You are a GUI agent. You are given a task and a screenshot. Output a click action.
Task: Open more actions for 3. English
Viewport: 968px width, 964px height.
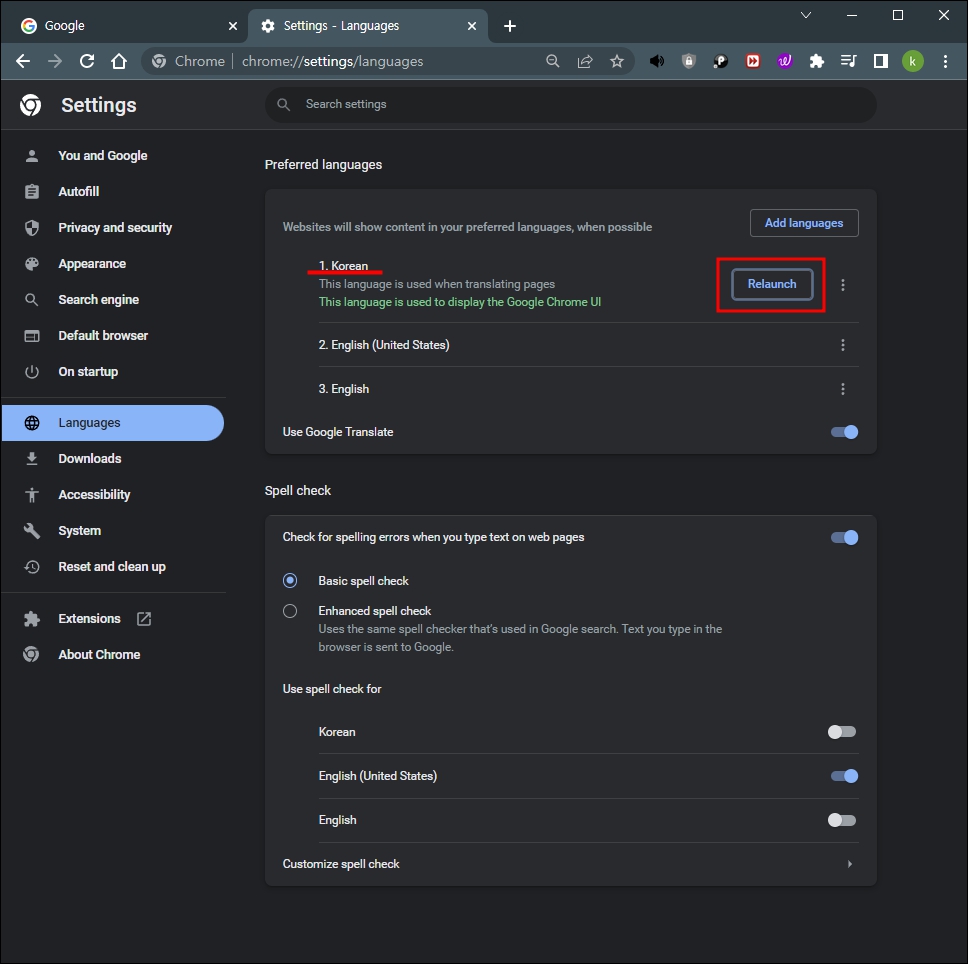click(843, 389)
